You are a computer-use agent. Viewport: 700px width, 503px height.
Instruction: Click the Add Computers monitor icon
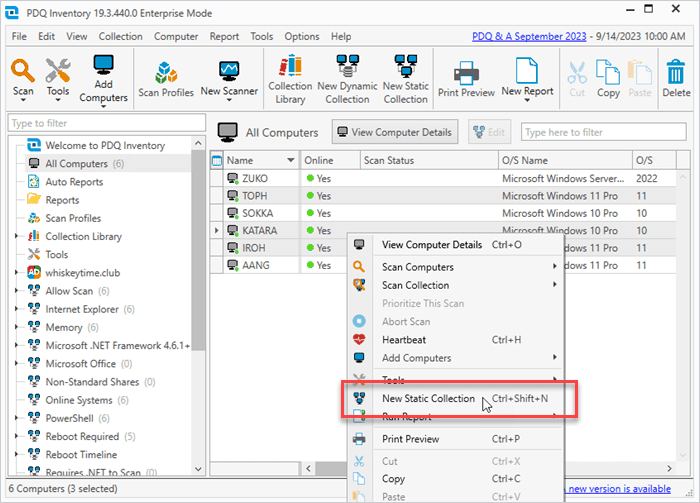coord(104,66)
